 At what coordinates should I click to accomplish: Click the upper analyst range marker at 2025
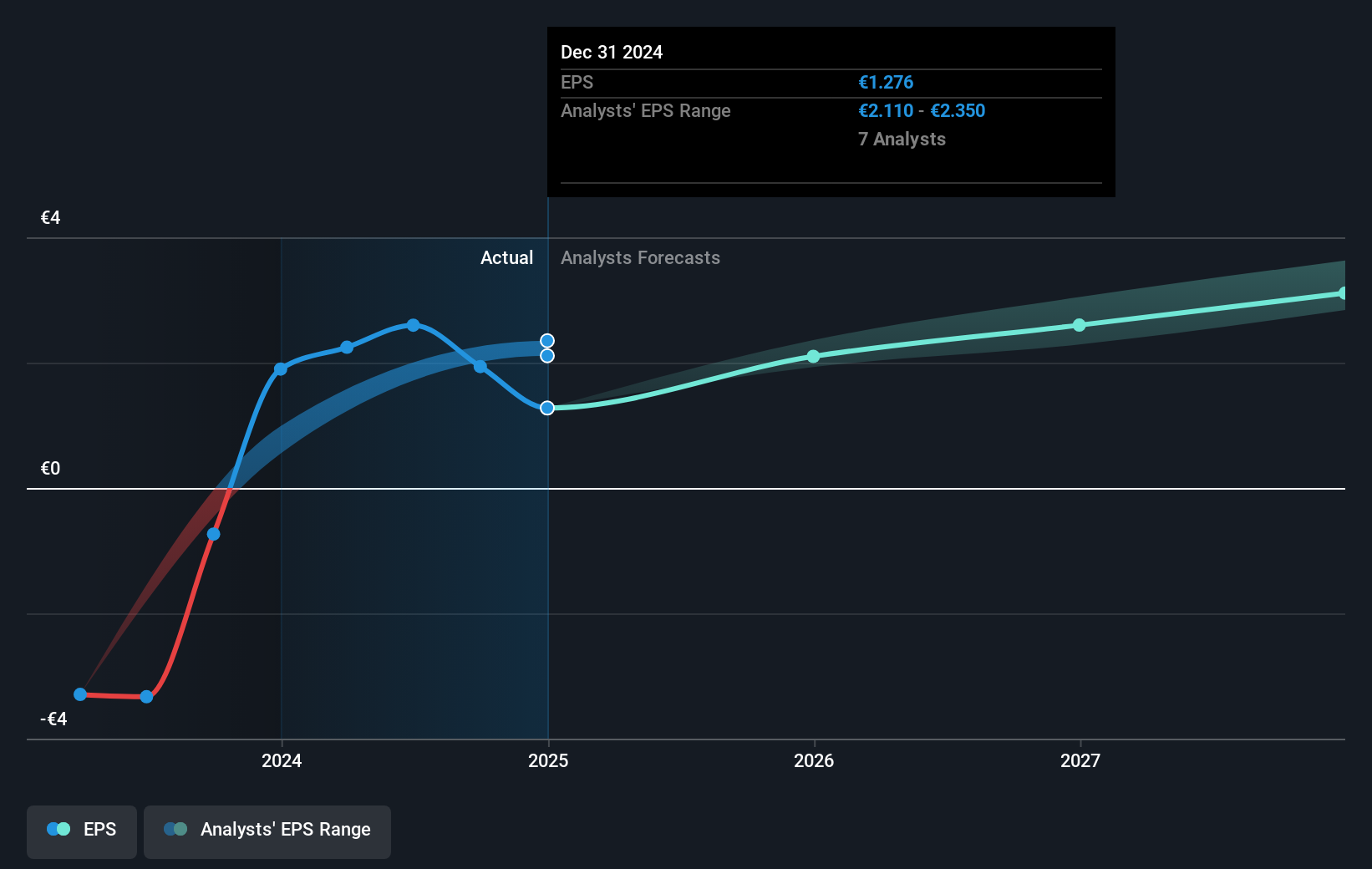(547, 340)
